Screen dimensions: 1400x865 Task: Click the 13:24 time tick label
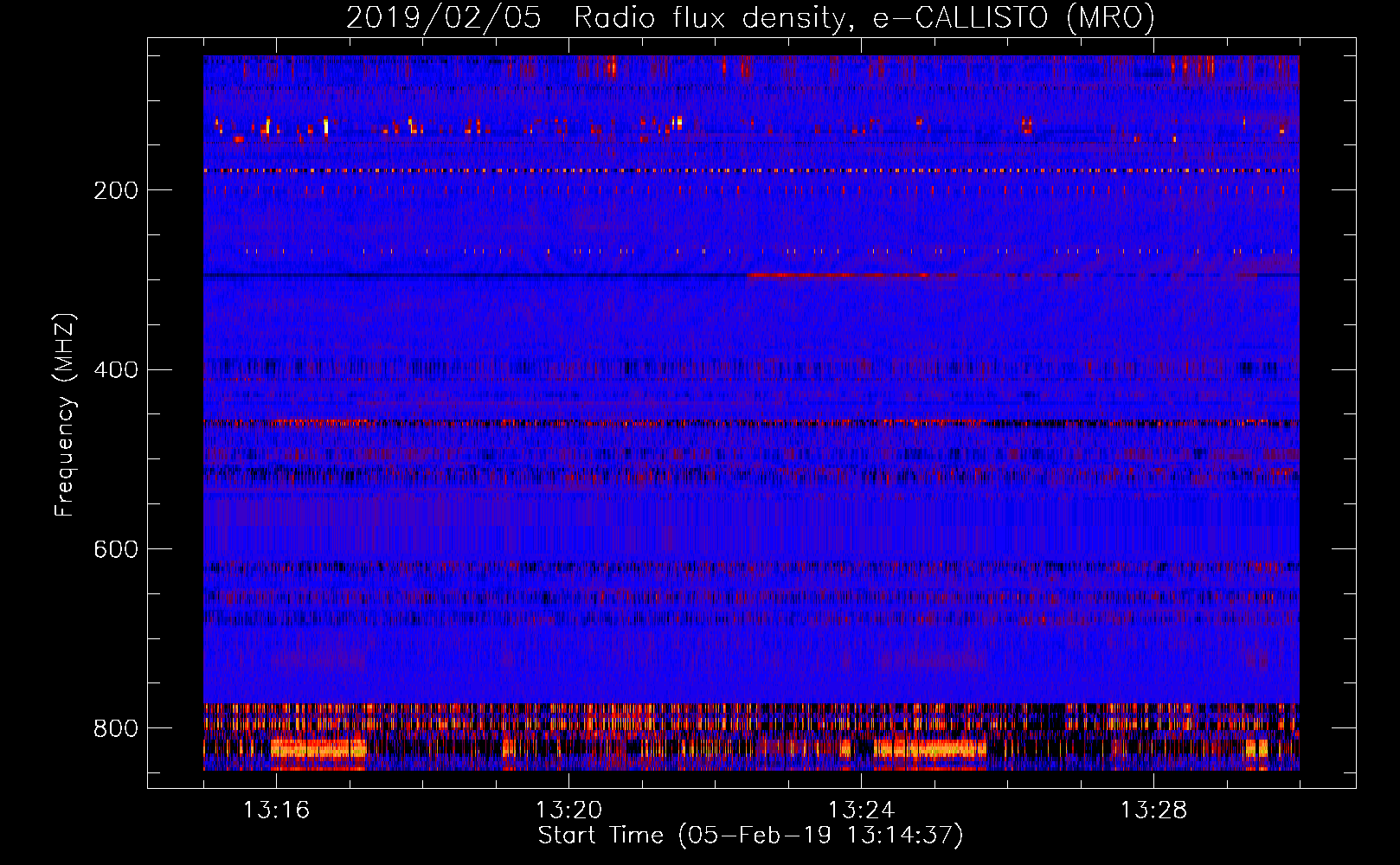click(x=861, y=811)
